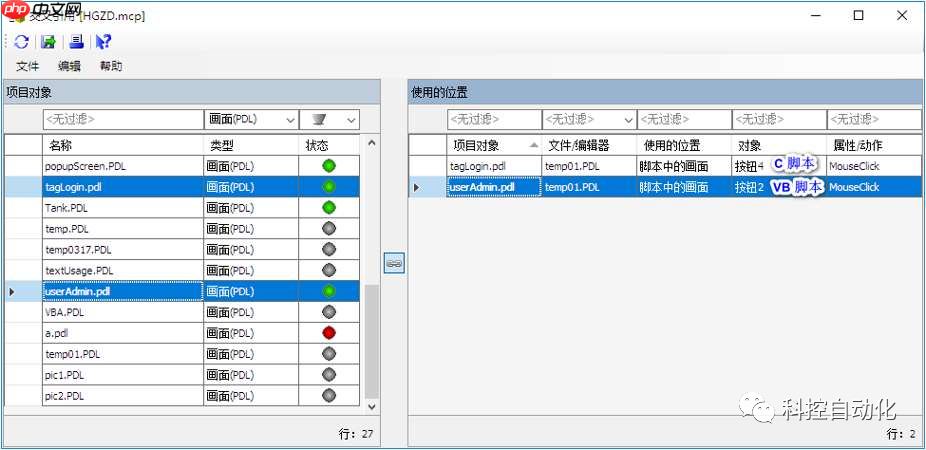The width and height of the screenshot is (926, 450).
Task: Click row selector arrow beside userAdmin.pdl left
Action: pyautogui.click(x=12, y=291)
